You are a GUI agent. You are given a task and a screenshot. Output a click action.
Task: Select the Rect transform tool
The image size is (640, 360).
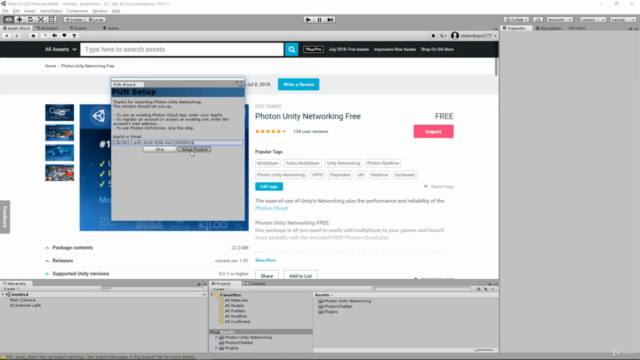point(52,20)
